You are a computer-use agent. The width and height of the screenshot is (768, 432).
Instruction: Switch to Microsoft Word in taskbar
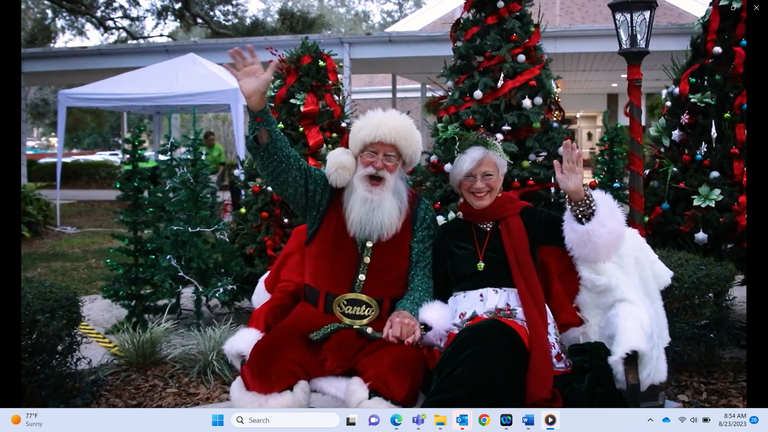coord(528,420)
